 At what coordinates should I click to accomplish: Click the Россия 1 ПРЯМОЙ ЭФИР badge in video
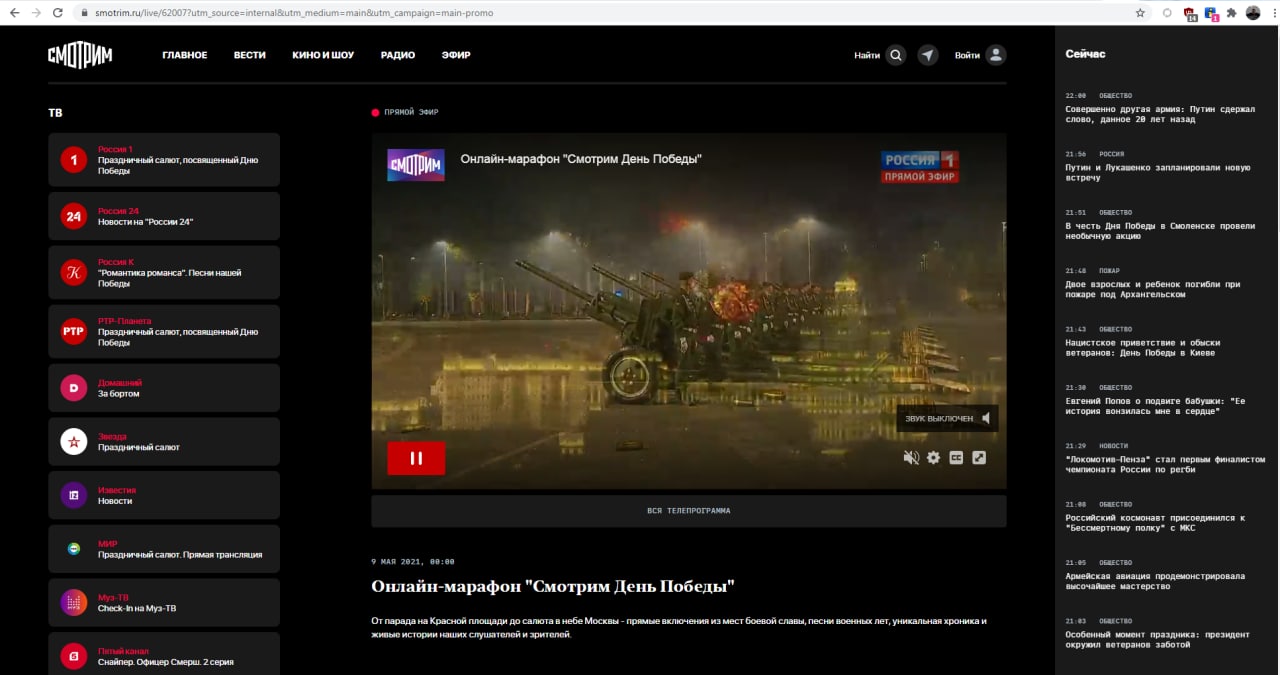(x=920, y=167)
